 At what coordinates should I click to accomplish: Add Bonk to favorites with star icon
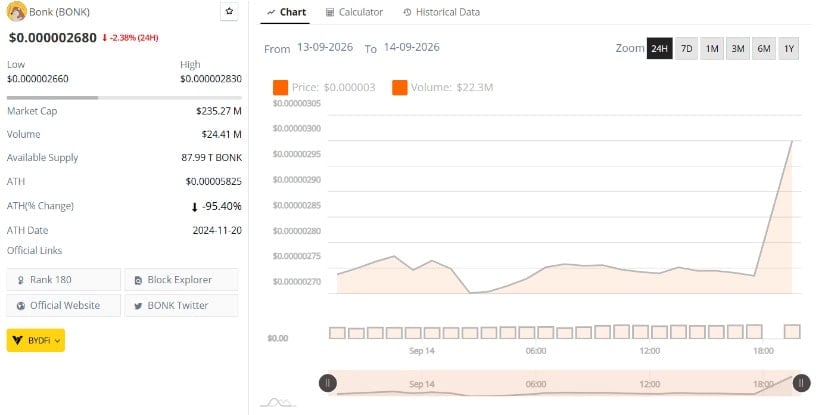229,12
